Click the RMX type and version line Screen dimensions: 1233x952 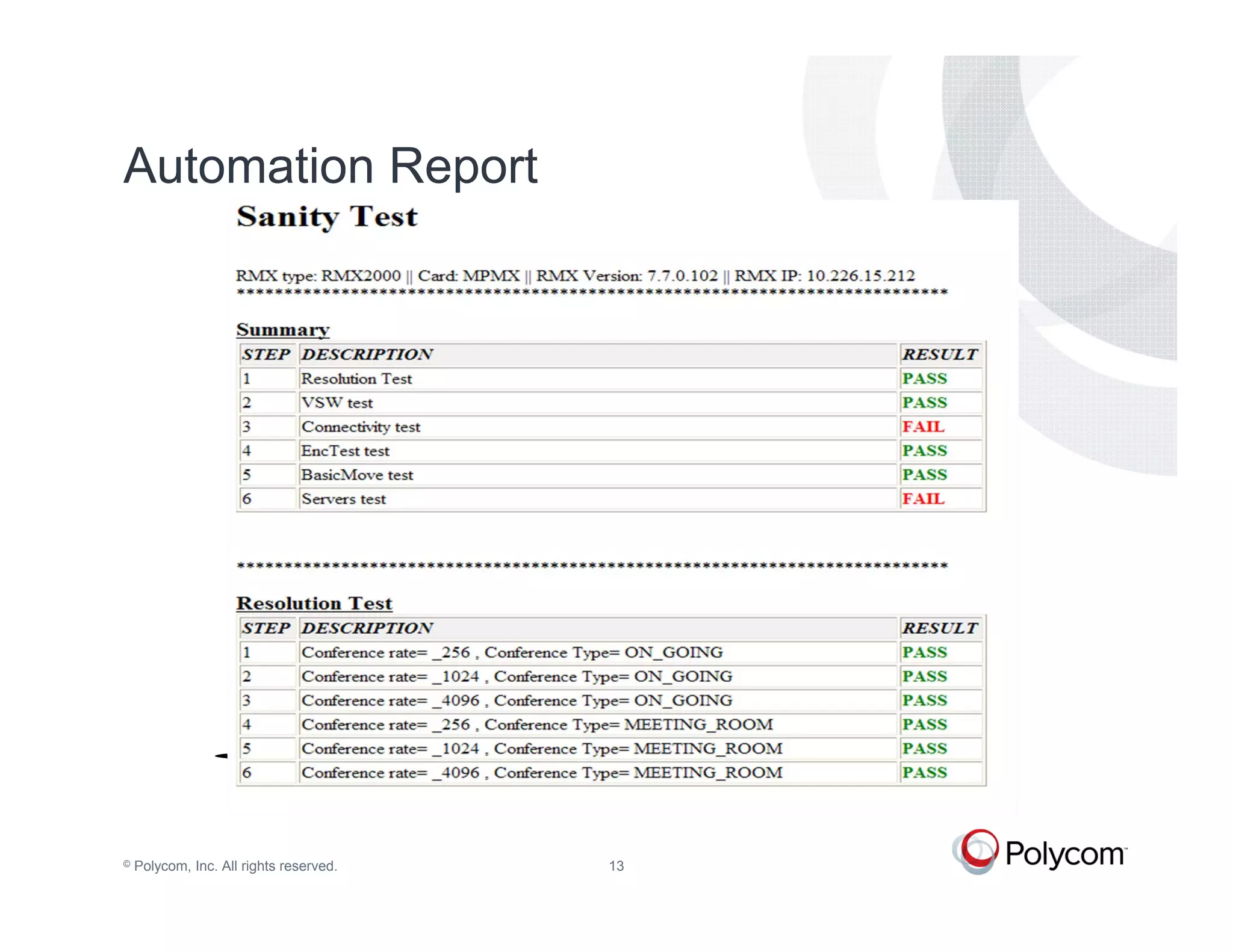tap(575, 276)
